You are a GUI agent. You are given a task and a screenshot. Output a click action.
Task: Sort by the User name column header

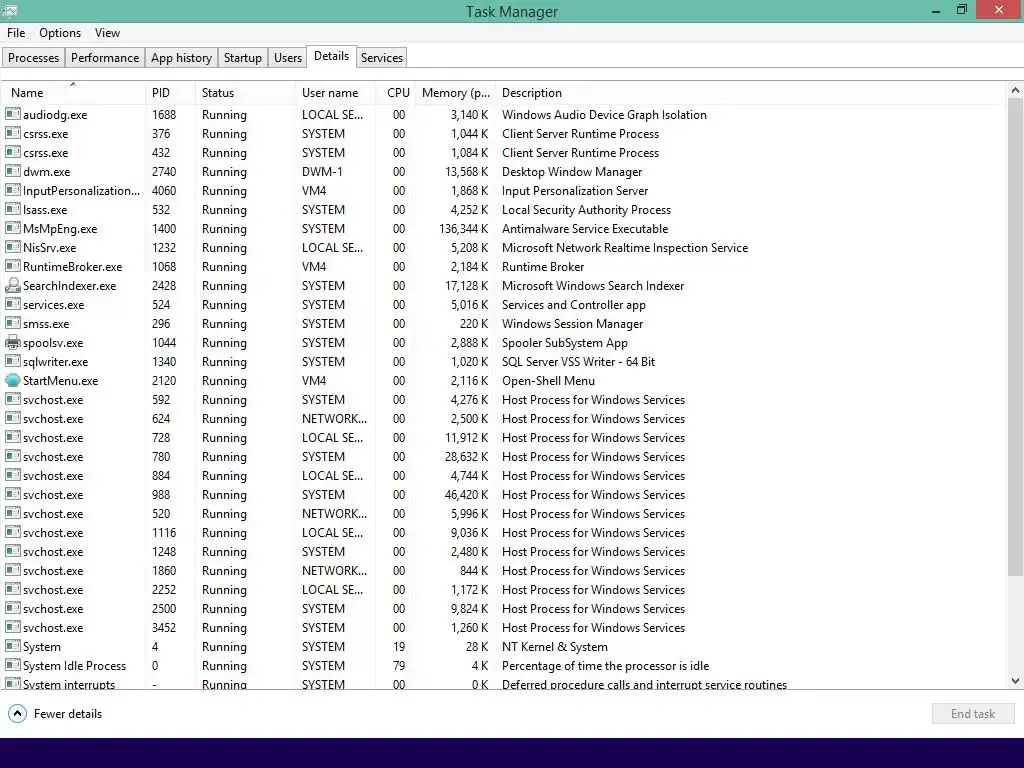coord(336,93)
